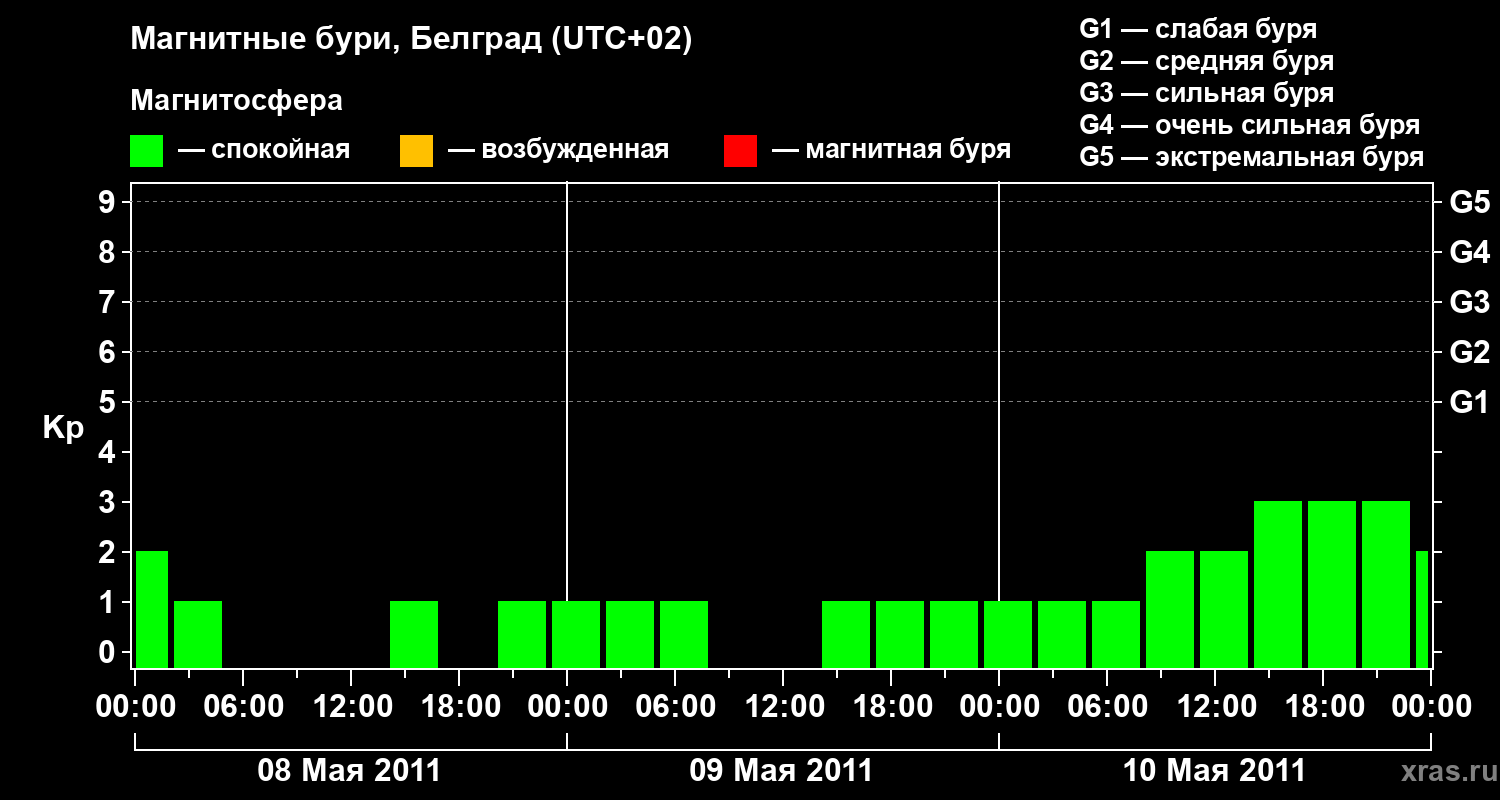Click the 12:00 time label of 10 Мая
The width and height of the screenshot is (1500, 800).
pyautogui.click(x=1215, y=707)
